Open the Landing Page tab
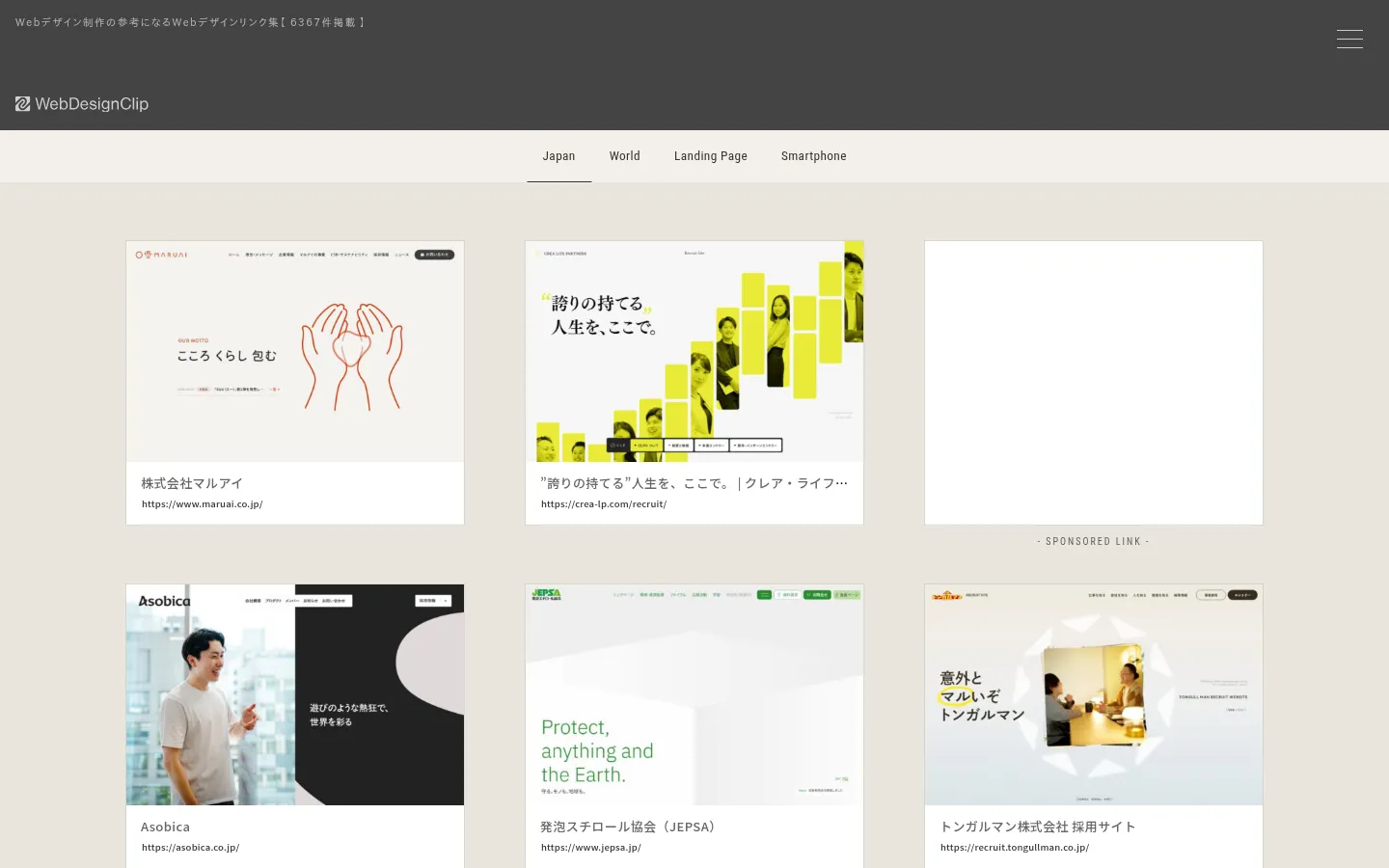 (711, 156)
